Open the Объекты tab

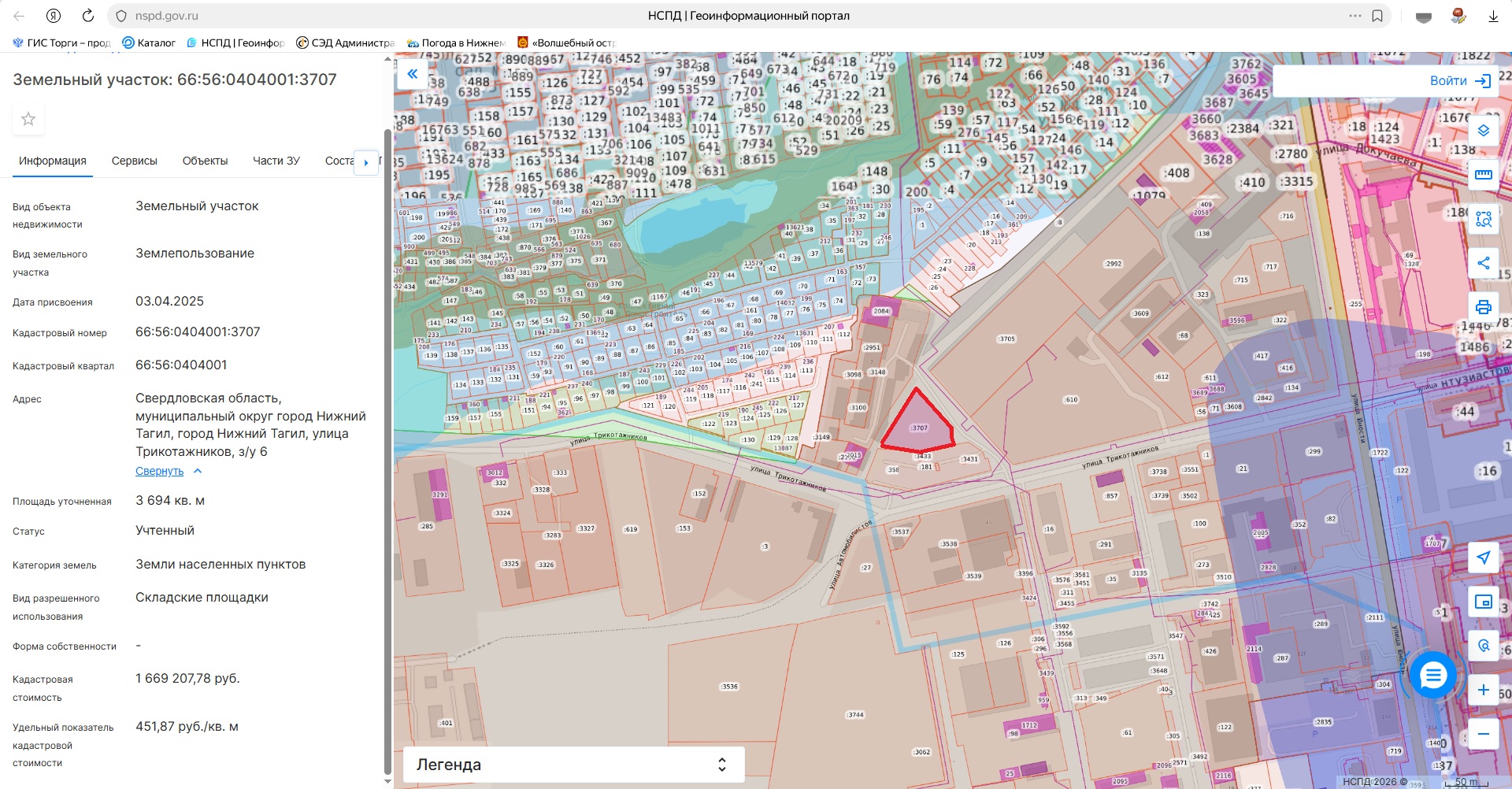coord(205,161)
